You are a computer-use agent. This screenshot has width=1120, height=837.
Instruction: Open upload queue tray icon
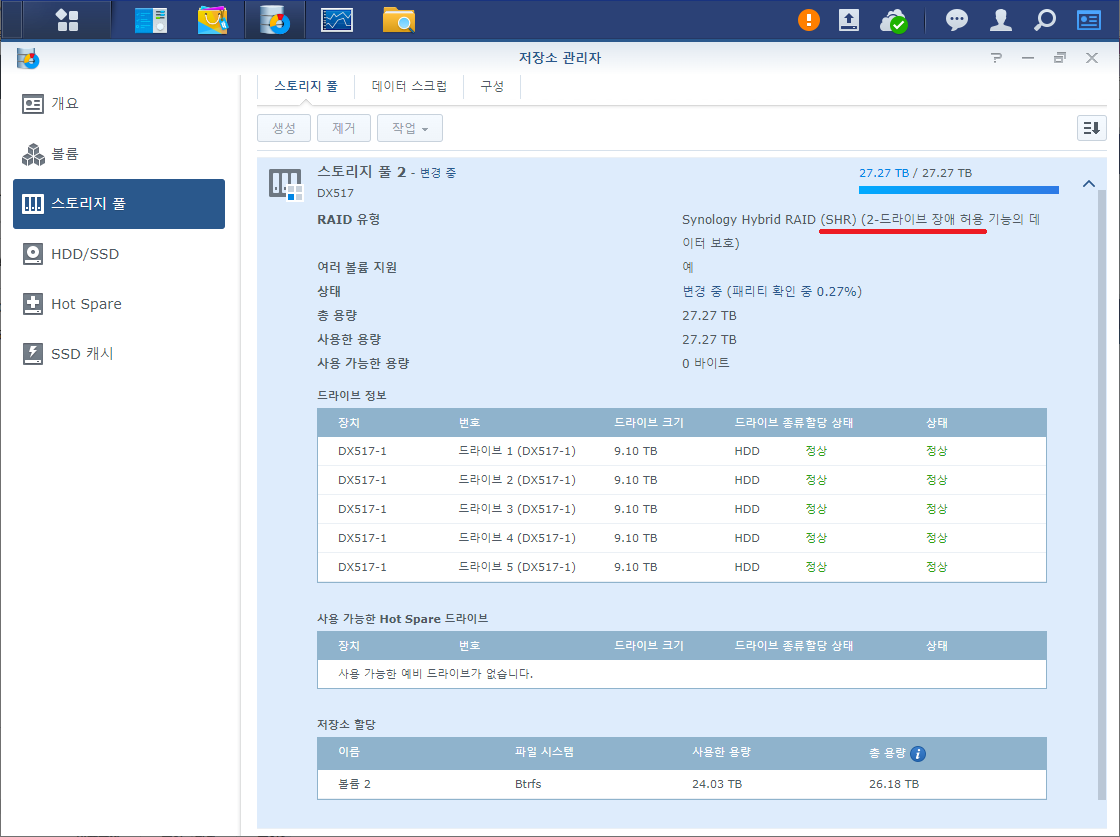(x=849, y=20)
